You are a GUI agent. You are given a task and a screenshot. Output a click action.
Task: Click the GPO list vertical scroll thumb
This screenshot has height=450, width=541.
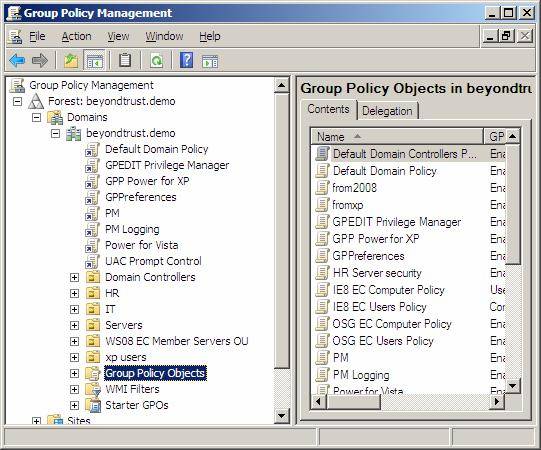point(513,204)
